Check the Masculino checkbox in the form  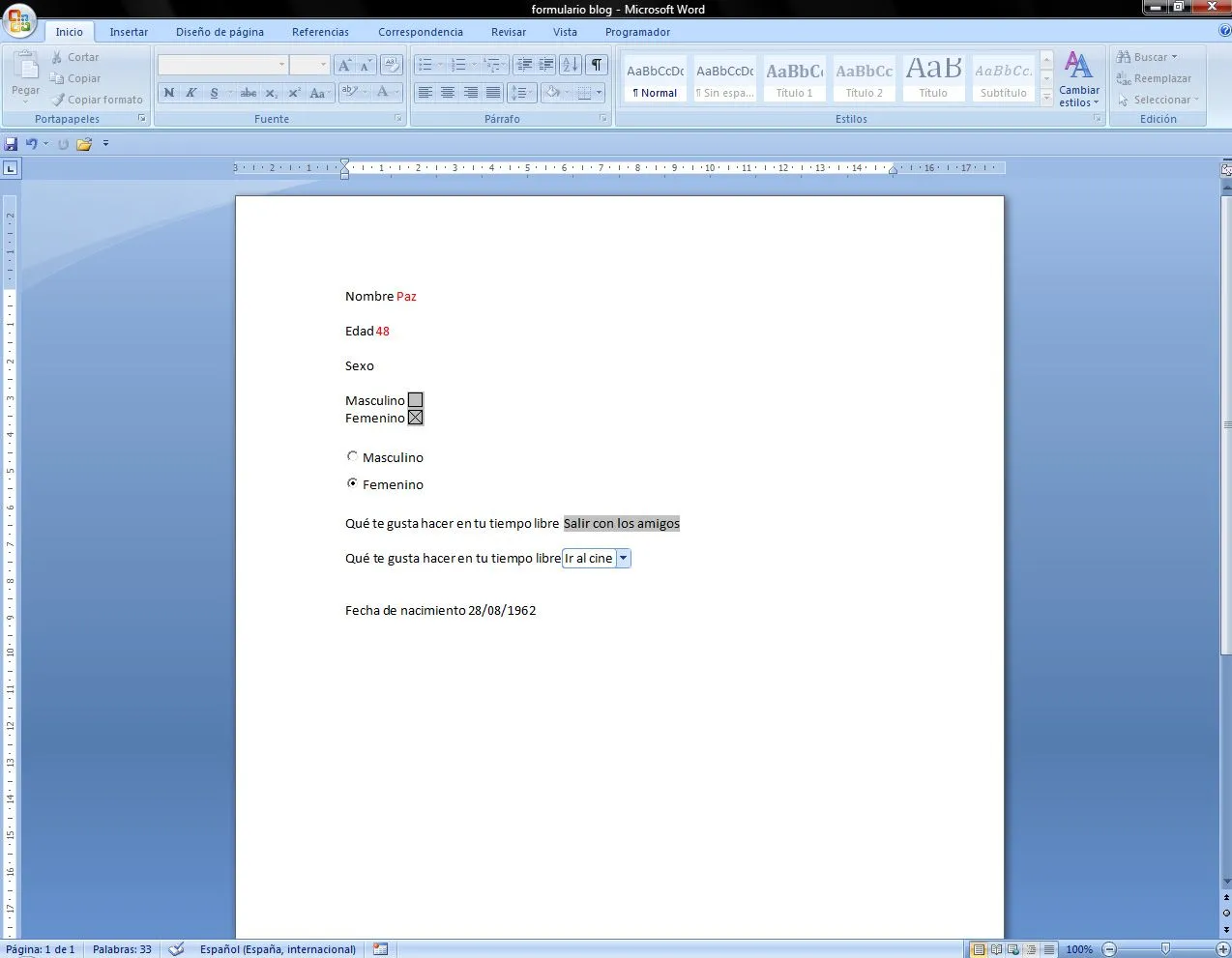415,399
